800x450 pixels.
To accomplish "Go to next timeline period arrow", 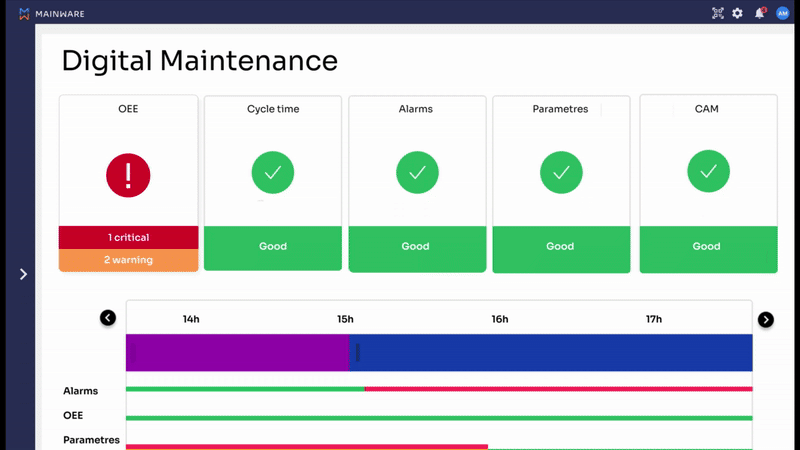I will pos(765,319).
